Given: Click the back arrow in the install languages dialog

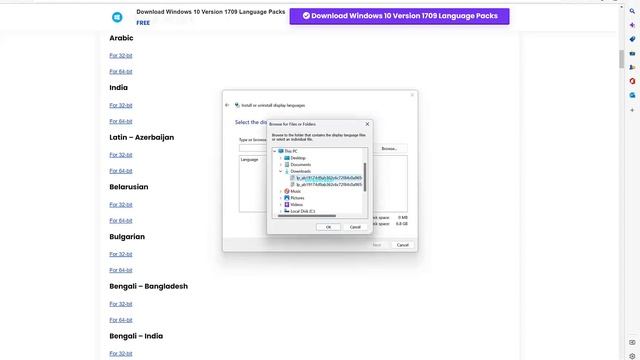Looking at the screenshot, I should tap(227, 105).
